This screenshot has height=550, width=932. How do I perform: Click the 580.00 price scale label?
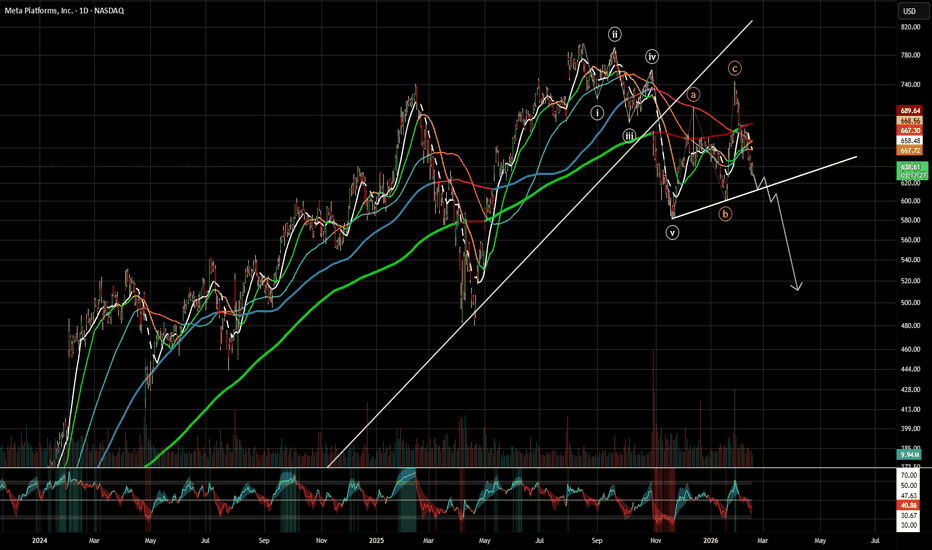tap(910, 220)
